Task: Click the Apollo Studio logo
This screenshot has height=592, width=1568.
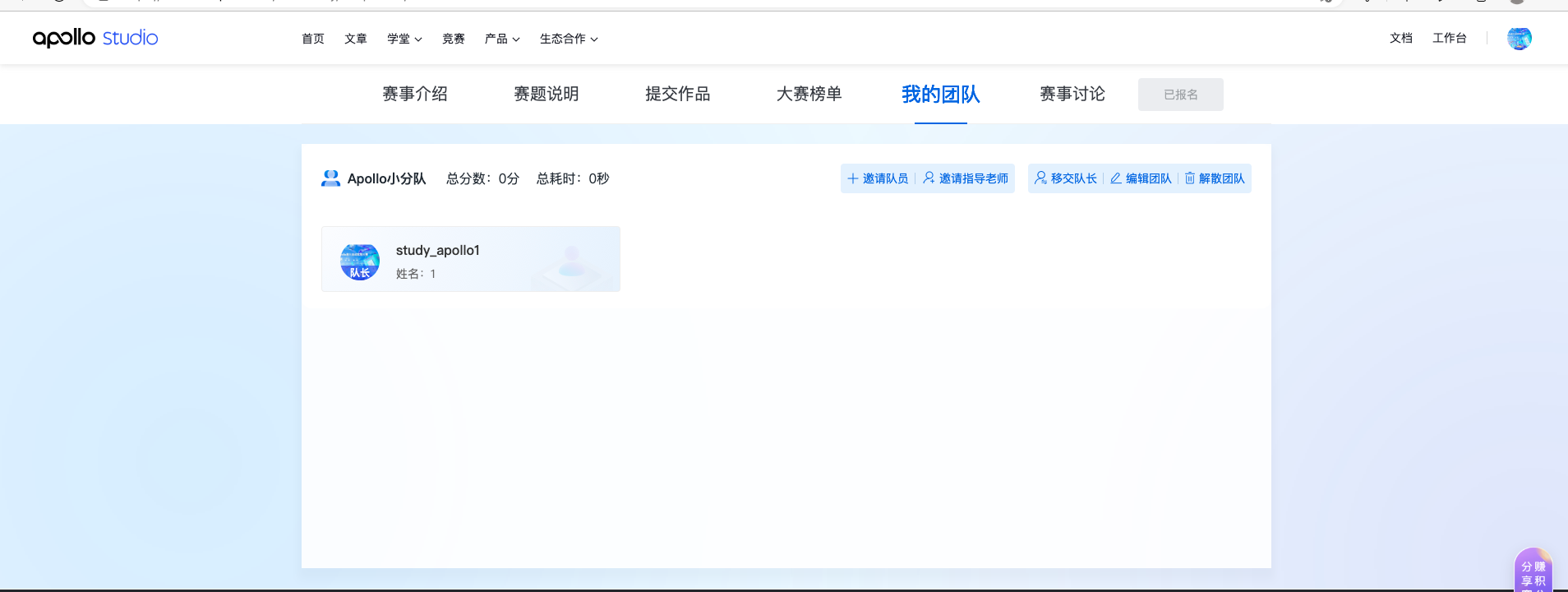Action: click(95, 38)
